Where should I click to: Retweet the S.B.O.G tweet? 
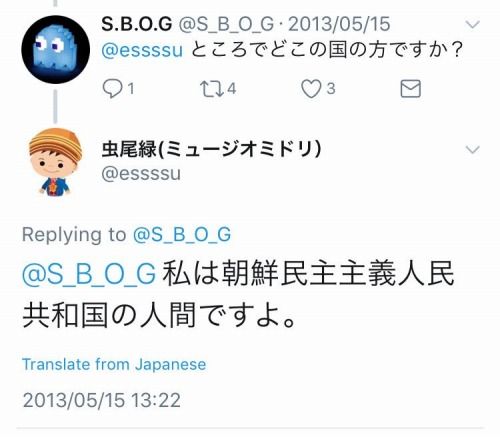tap(212, 89)
